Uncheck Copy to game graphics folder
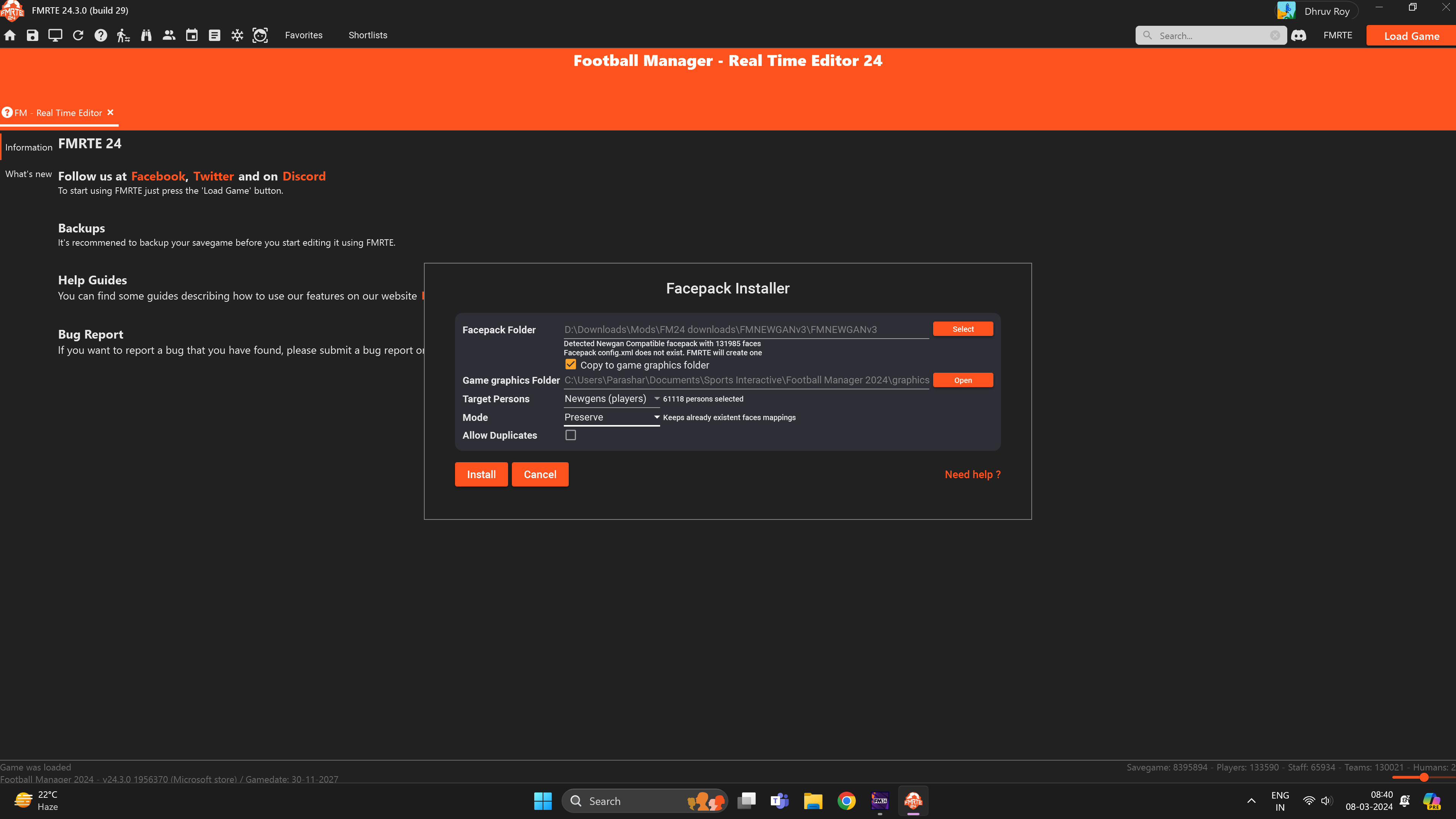1456x819 pixels. click(571, 364)
